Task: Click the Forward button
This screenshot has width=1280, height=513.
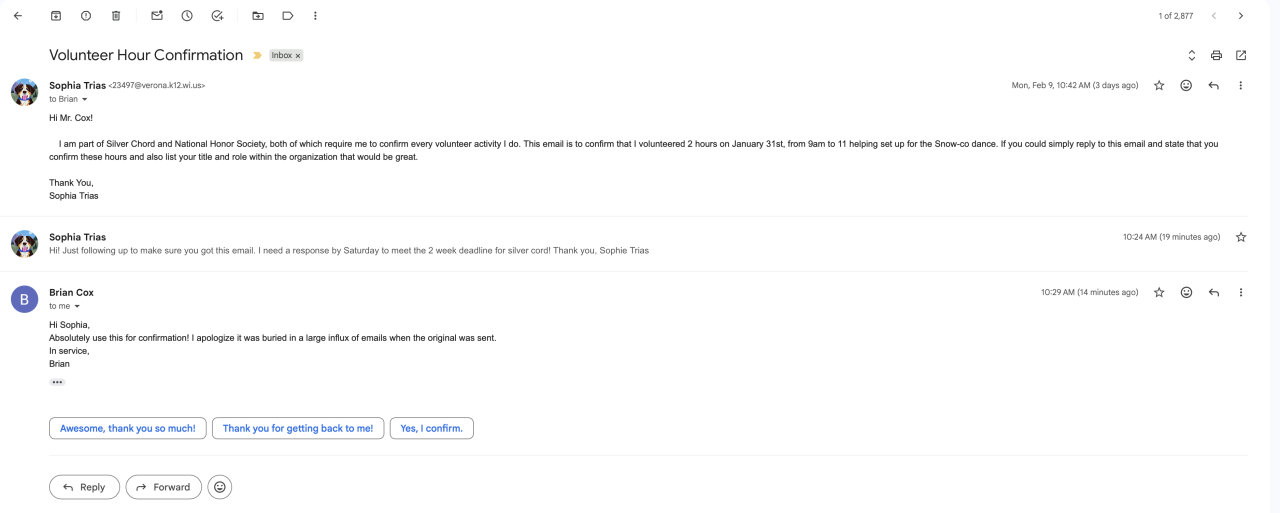Action: tap(163, 487)
